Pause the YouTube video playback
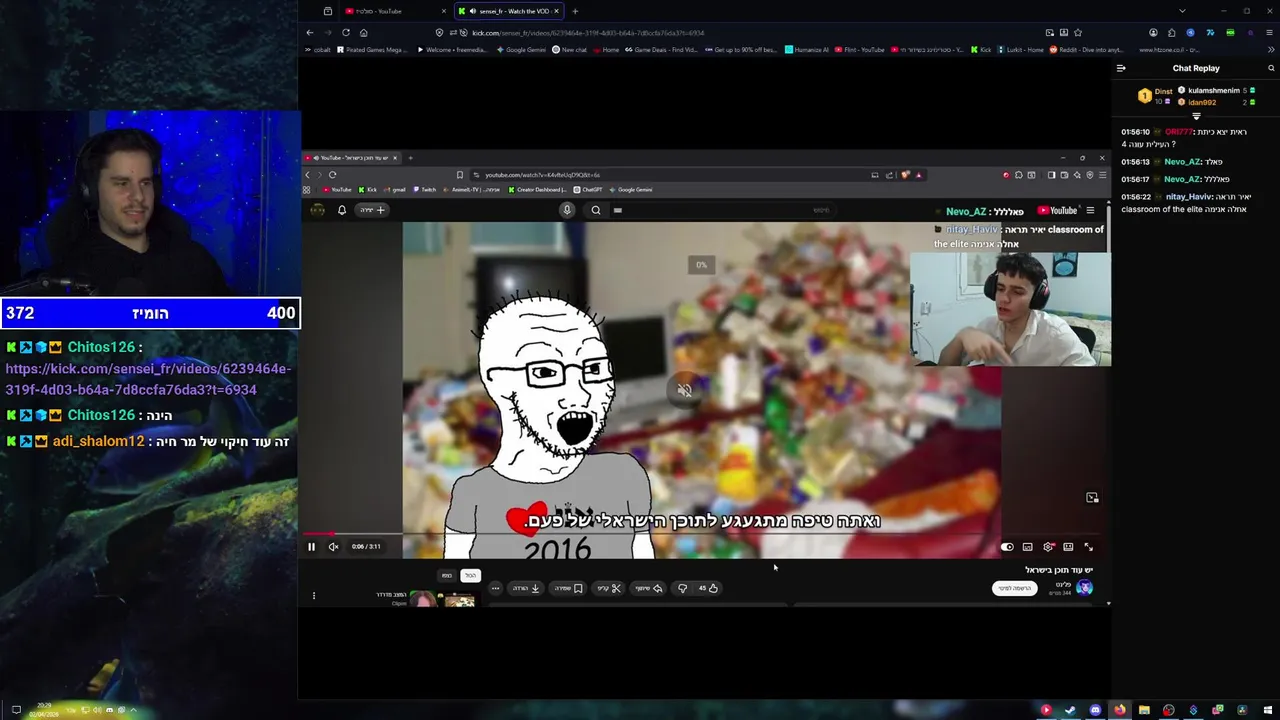 click(x=311, y=547)
